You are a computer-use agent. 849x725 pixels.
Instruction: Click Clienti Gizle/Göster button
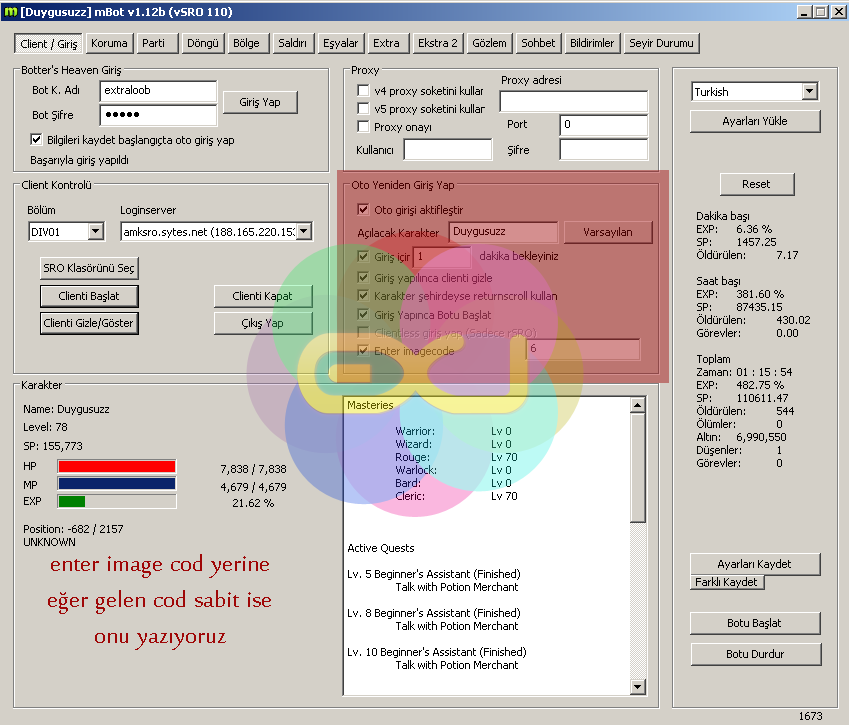[x=89, y=323]
